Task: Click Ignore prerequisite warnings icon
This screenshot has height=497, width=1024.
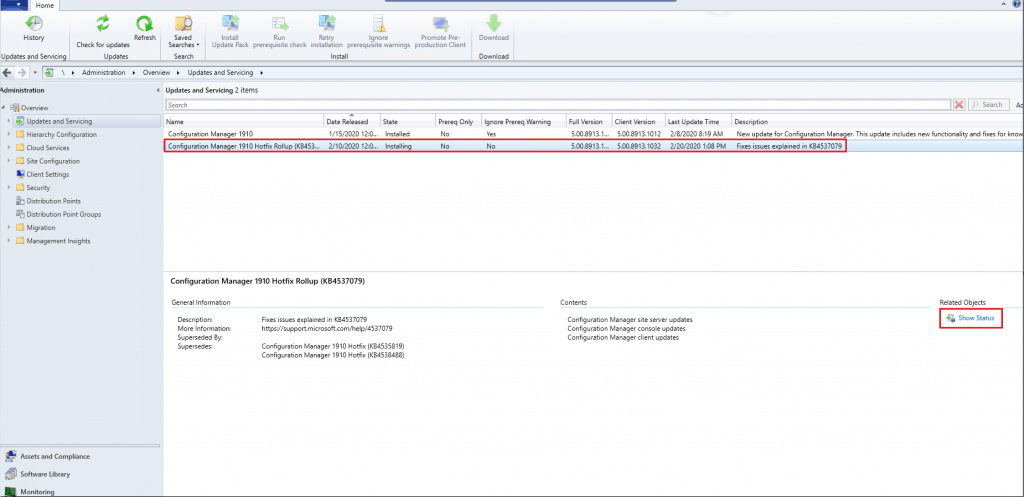Action: pyautogui.click(x=379, y=24)
